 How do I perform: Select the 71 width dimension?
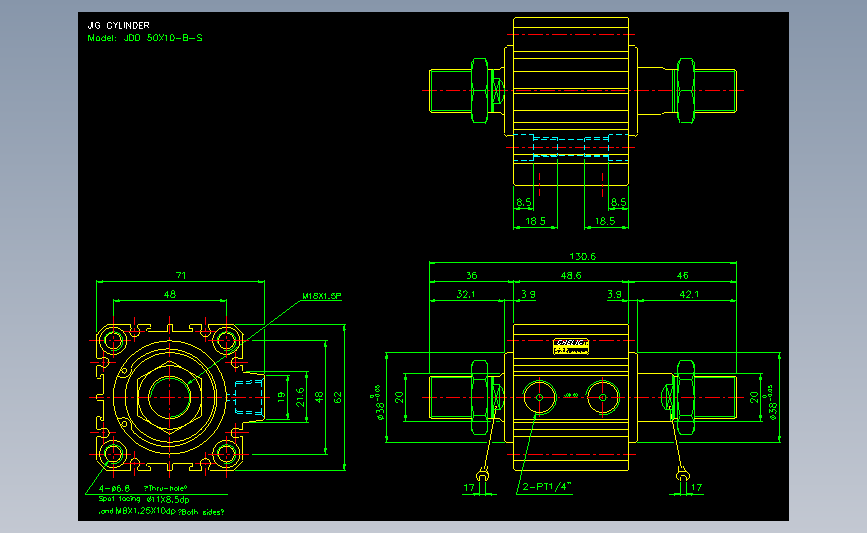coord(181,275)
